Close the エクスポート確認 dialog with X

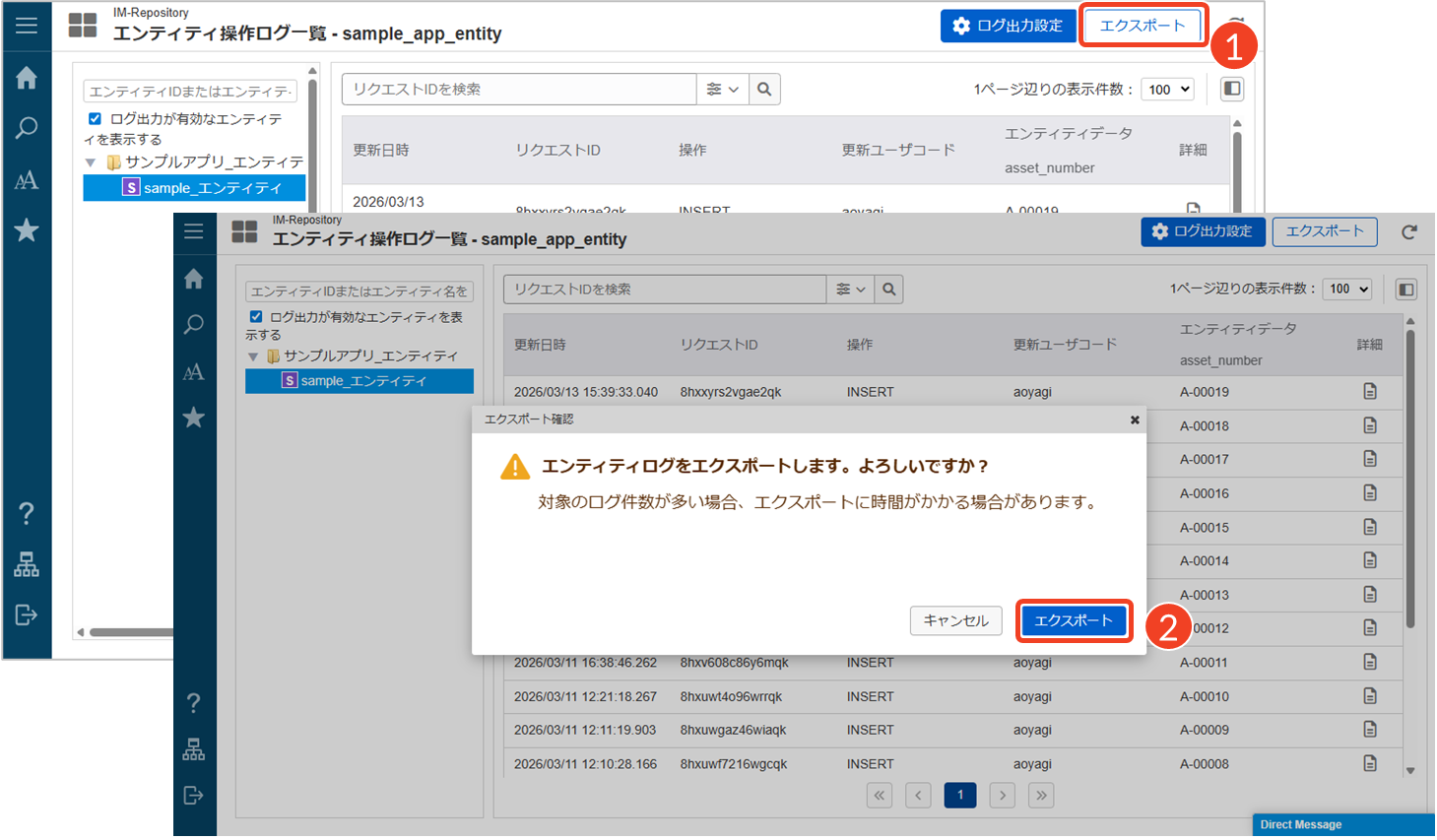coord(1135,420)
